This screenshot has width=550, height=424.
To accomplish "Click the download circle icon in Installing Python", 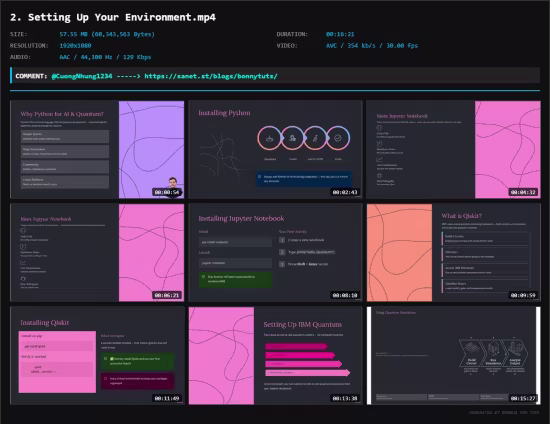I will coord(269,138).
